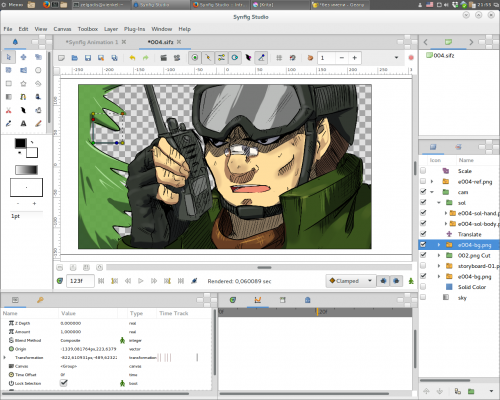Activate the Spline tool
This screenshot has height=400, width=500.
click(x=23, y=97)
